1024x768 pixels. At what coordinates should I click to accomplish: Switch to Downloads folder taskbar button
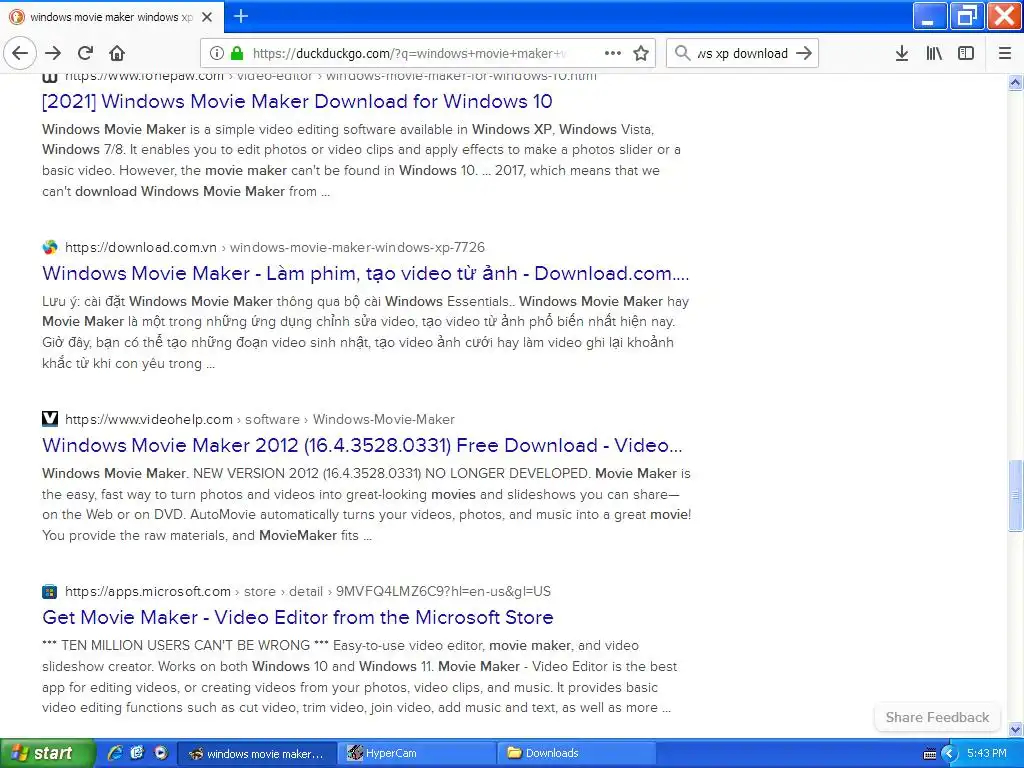(578, 753)
